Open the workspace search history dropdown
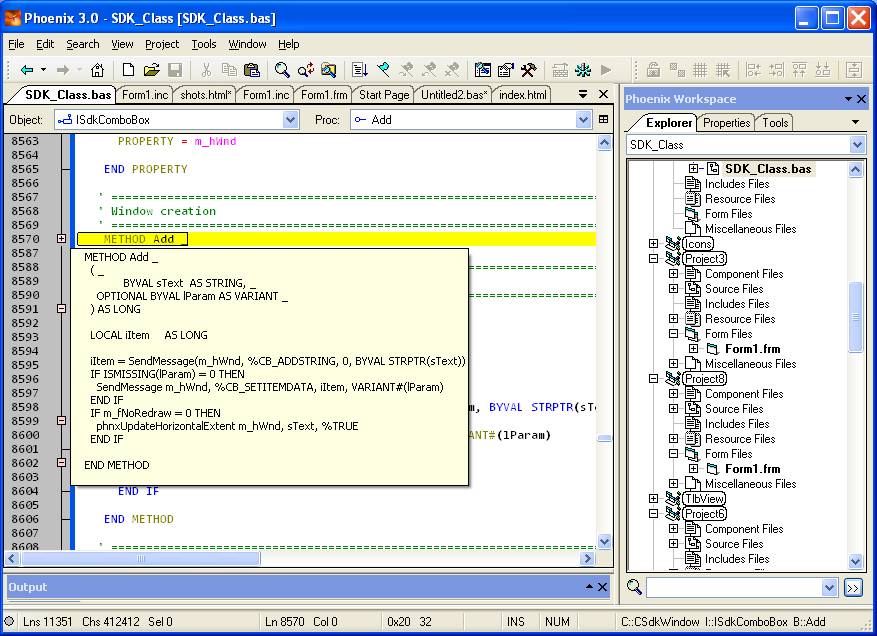Screen dimensions: 877x636 click(x=829, y=587)
